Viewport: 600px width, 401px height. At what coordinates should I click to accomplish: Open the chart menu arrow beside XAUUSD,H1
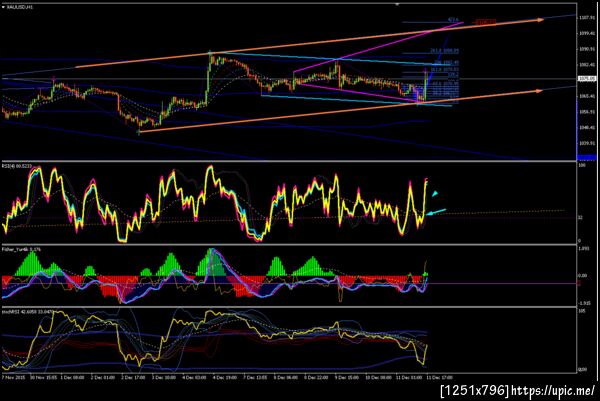(x=3, y=7)
